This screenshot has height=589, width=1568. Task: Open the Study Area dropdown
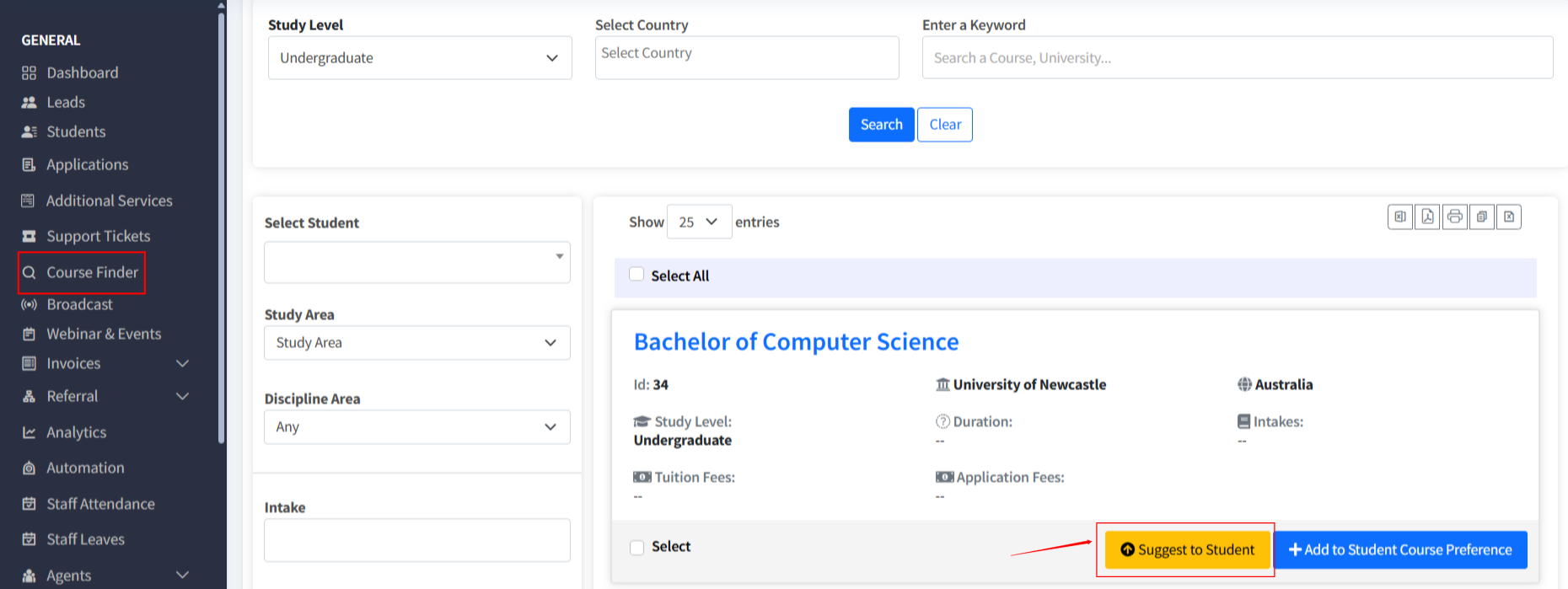[x=416, y=343]
